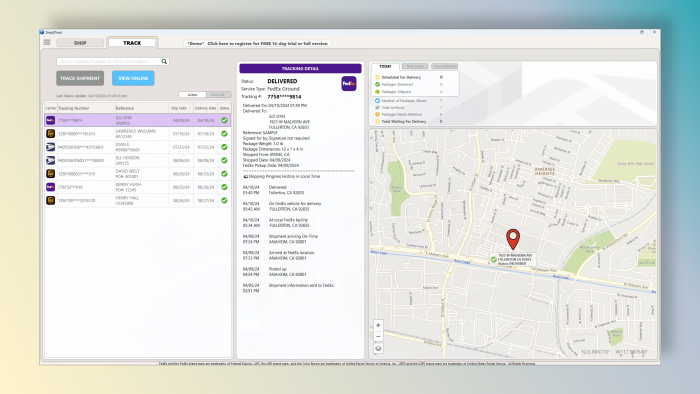This screenshot has height=394, width=700.
Task: Sort by Delivery Date column header
Action: 205,108
